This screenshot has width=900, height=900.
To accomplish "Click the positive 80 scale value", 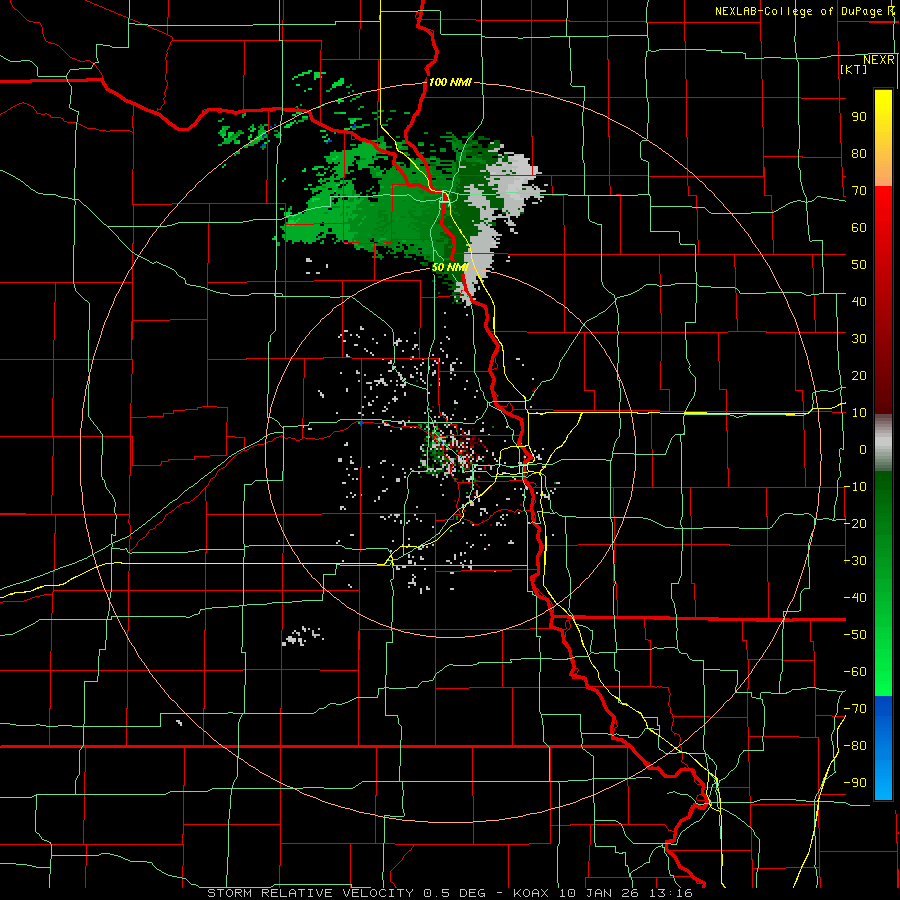I will click(x=859, y=153).
